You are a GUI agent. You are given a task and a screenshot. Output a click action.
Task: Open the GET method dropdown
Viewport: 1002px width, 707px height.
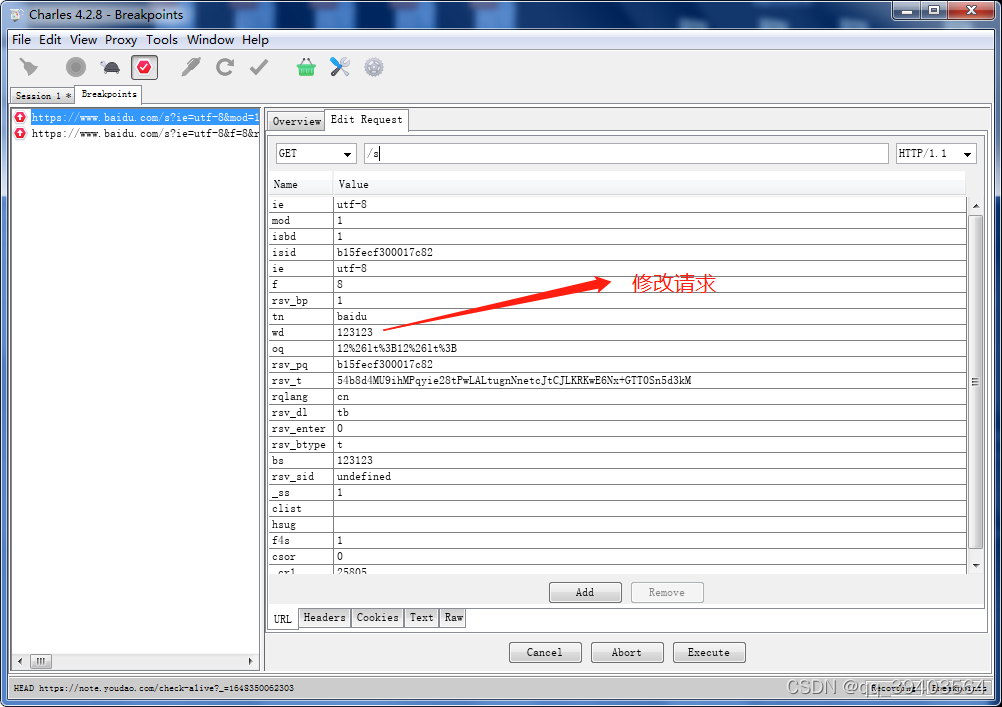click(316, 153)
